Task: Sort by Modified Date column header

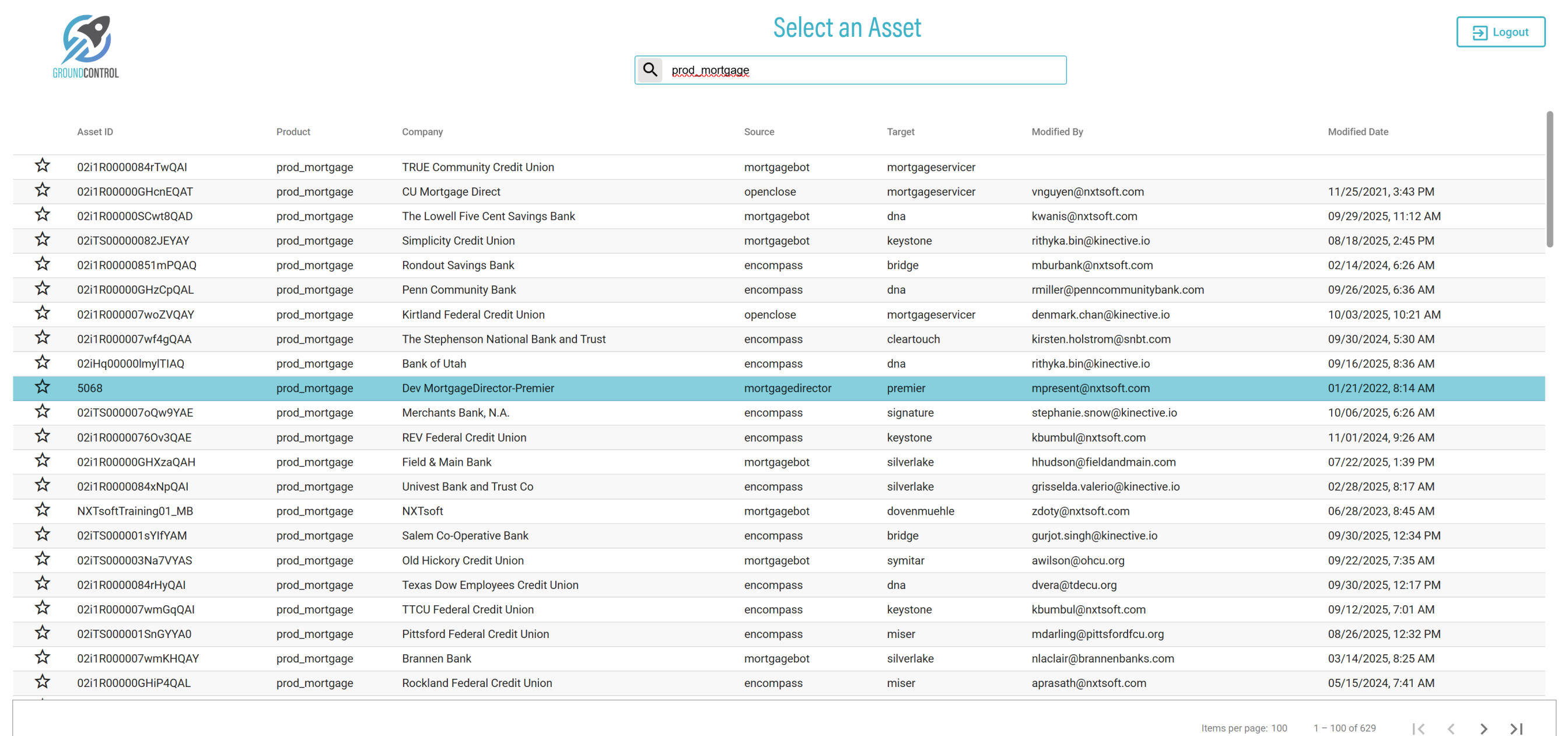Action: 1357,131
